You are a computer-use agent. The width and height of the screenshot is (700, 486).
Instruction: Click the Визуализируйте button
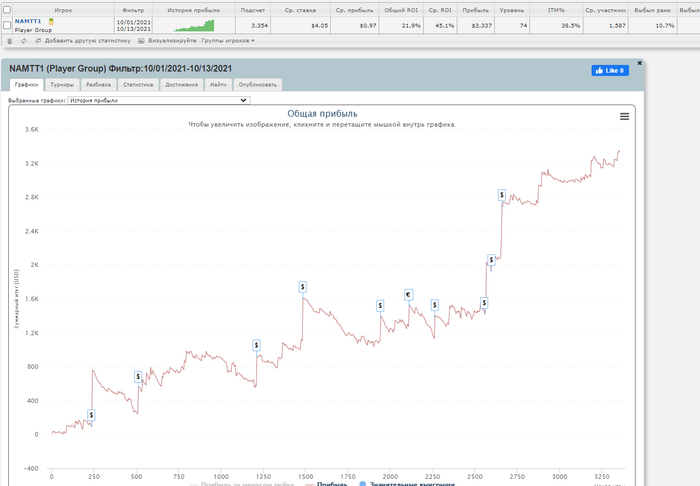click(x=172, y=41)
